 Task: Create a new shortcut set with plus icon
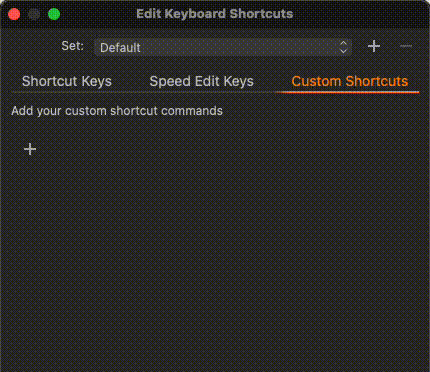(374, 46)
